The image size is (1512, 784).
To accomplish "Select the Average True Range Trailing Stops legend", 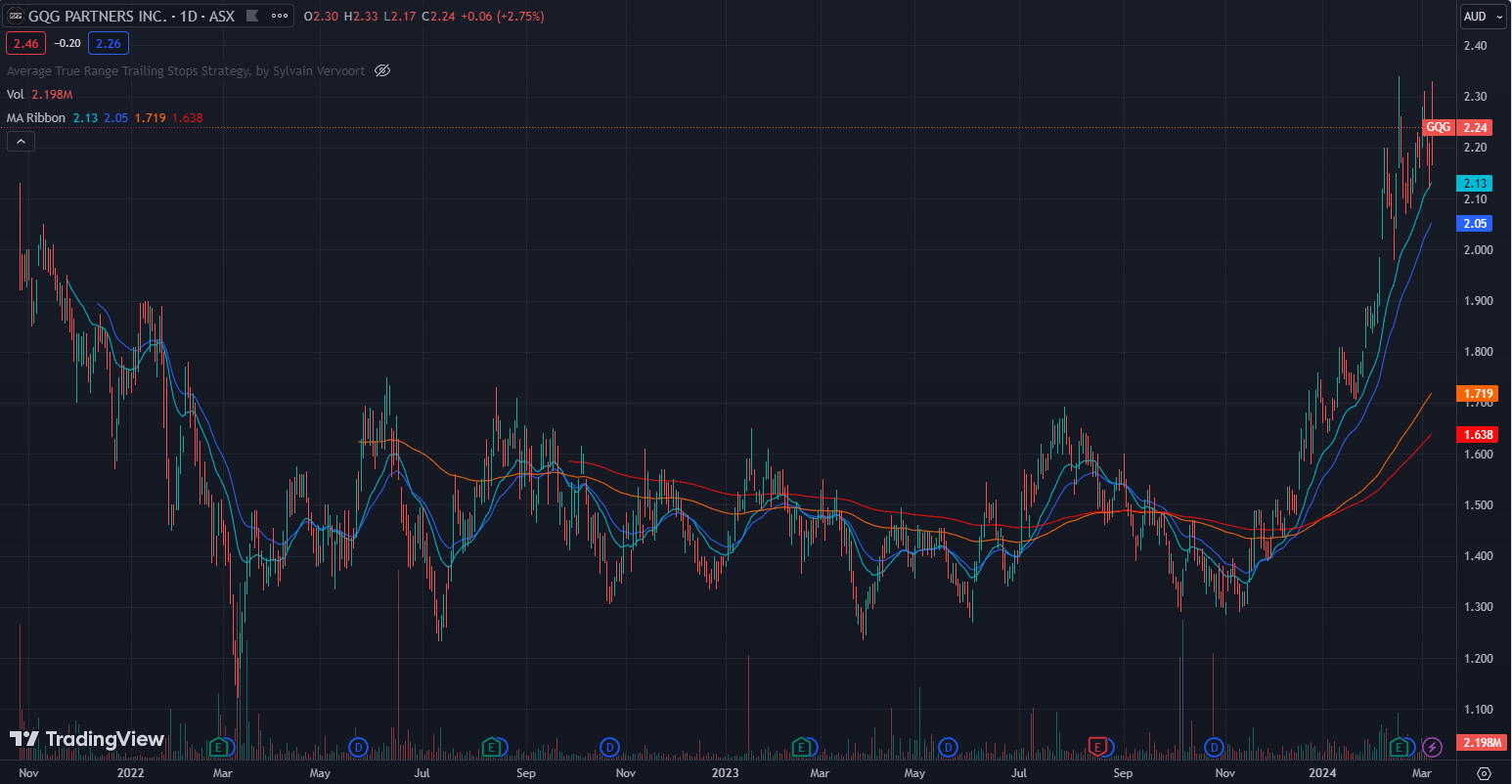I will 186,70.
